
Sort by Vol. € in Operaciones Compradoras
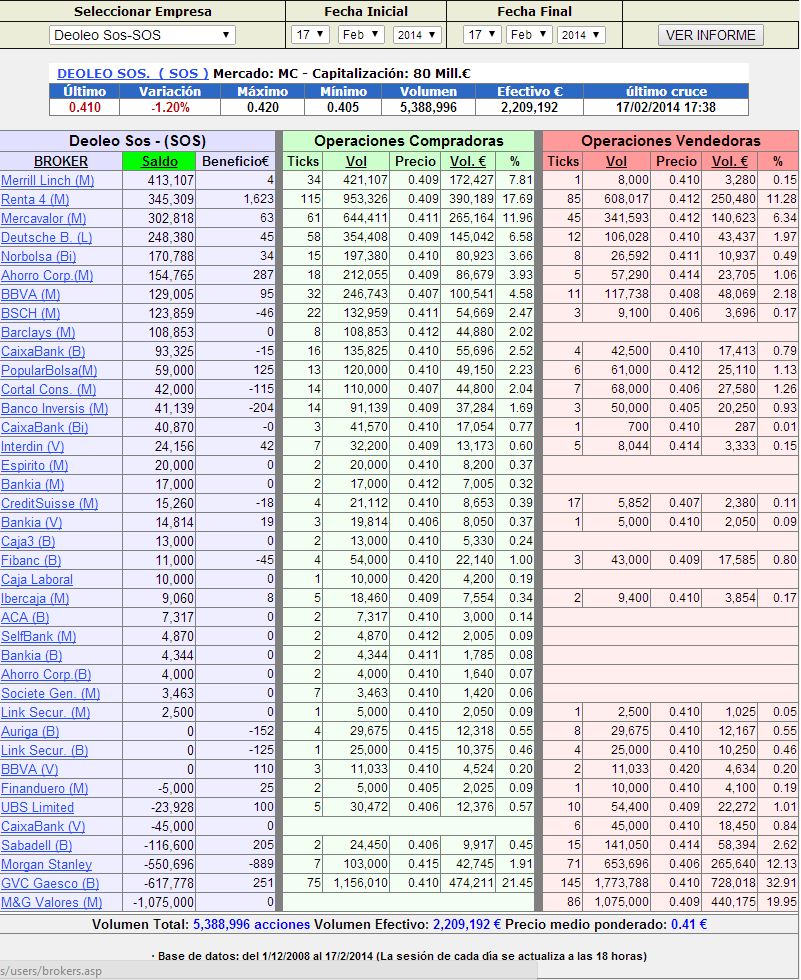coord(467,161)
